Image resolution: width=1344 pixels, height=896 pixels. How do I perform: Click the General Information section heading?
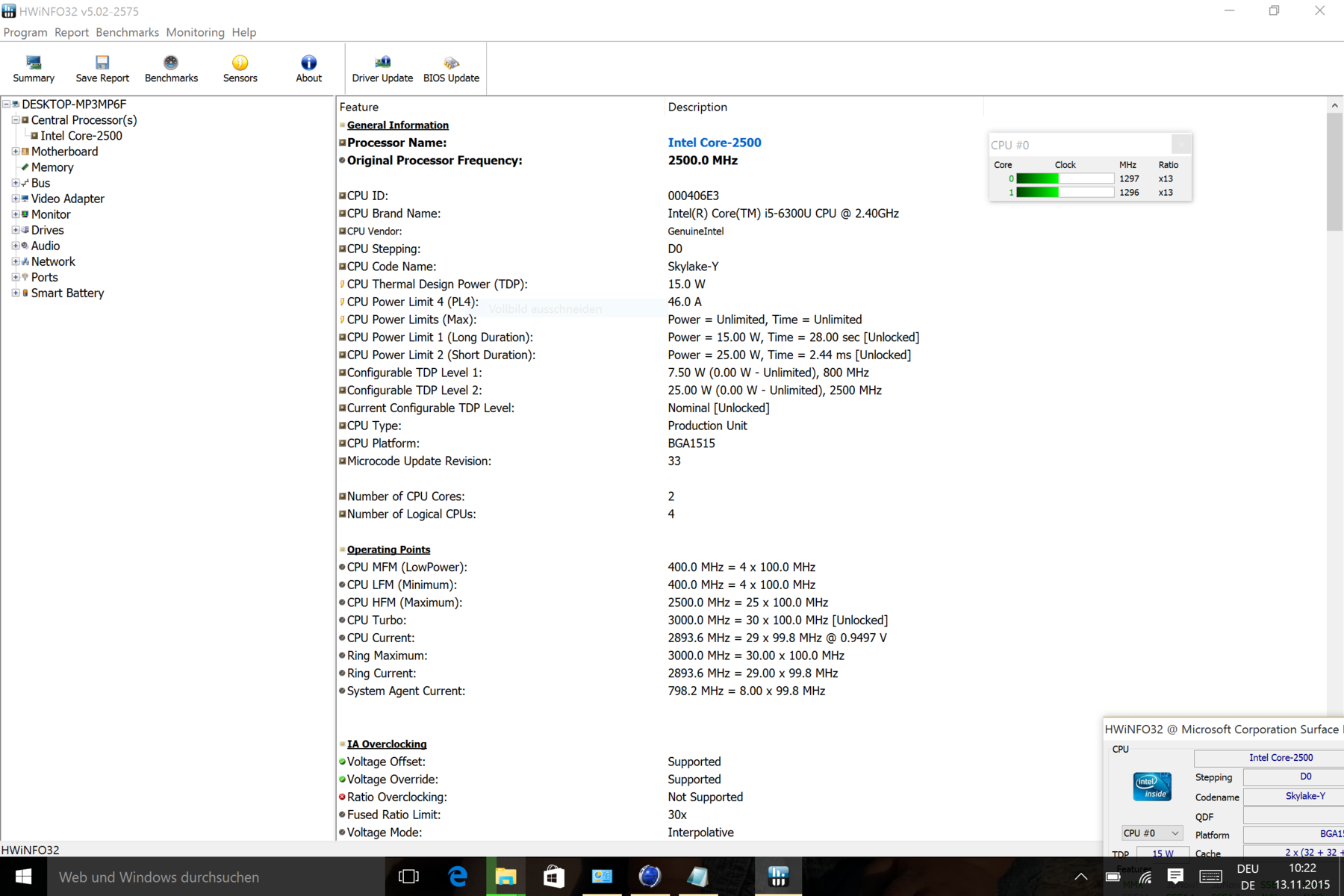pyautogui.click(x=398, y=125)
